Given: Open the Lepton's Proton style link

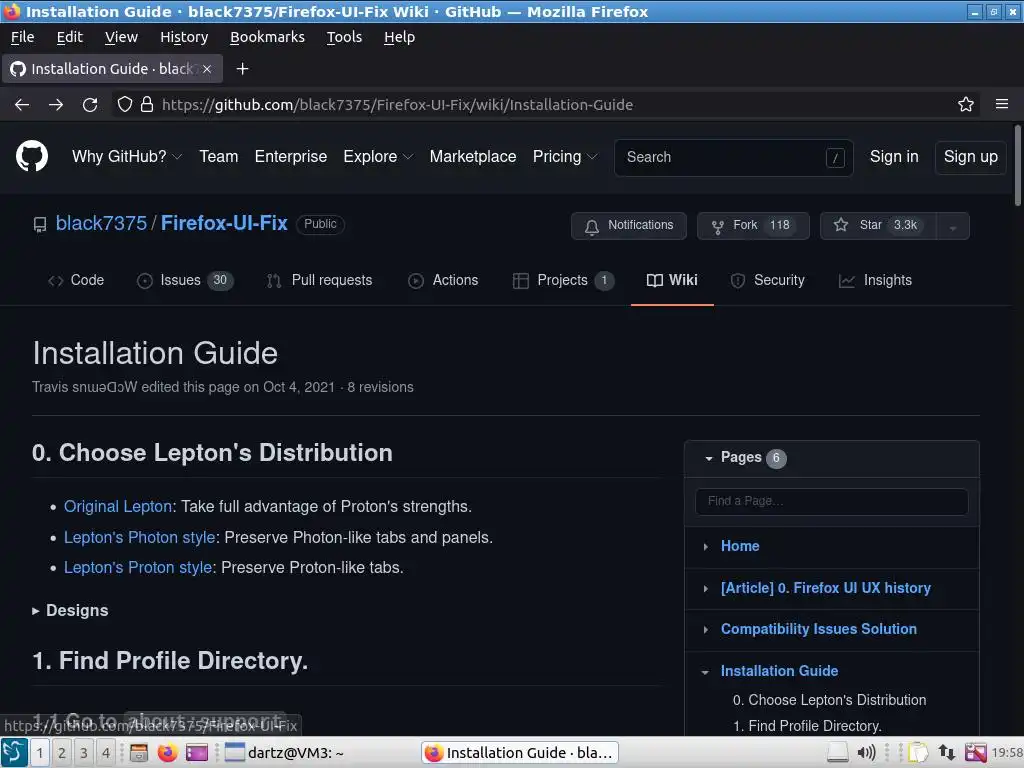Looking at the screenshot, I should pos(138,568).
